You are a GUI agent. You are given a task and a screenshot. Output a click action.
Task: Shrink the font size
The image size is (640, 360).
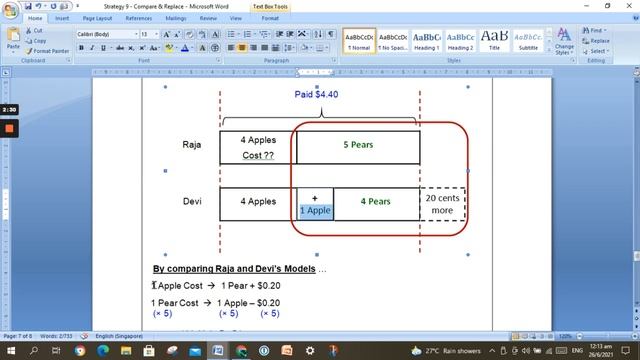(177, 34)
